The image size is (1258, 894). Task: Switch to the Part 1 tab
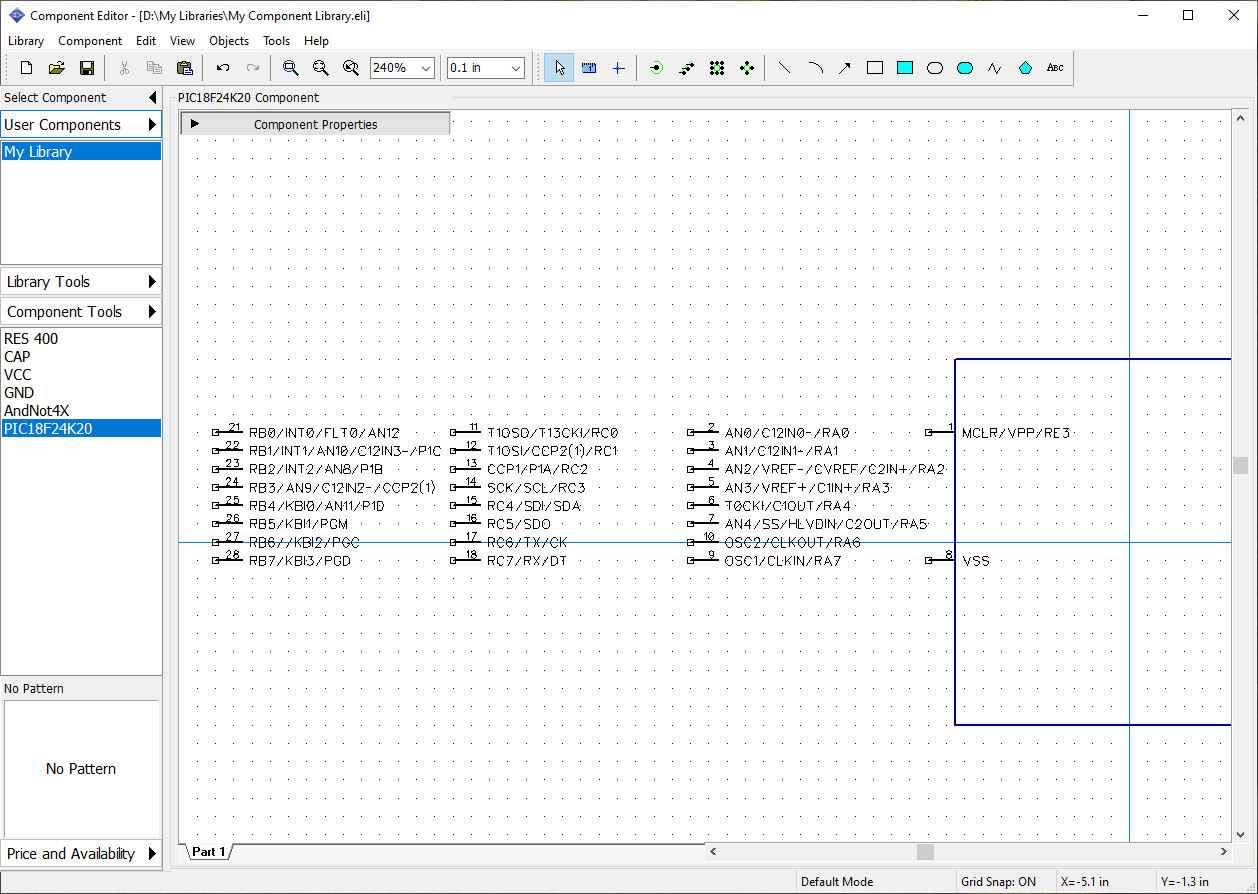pyautogui.click(x=209, y=852)
